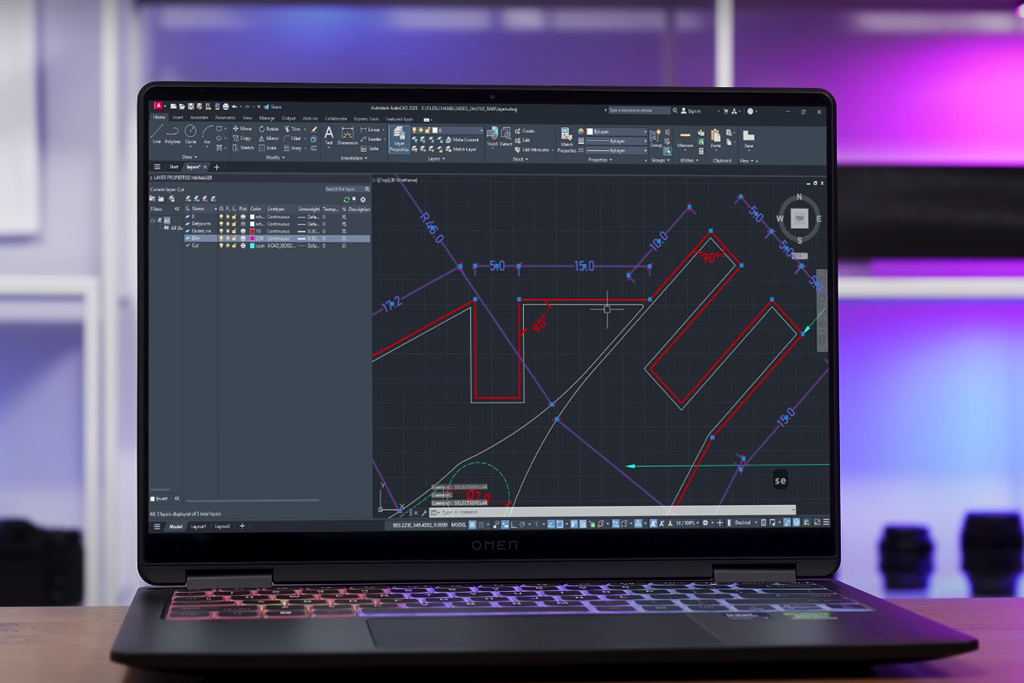Click Match Layer button
This screenshot has width=1024, height=683.
461,150
